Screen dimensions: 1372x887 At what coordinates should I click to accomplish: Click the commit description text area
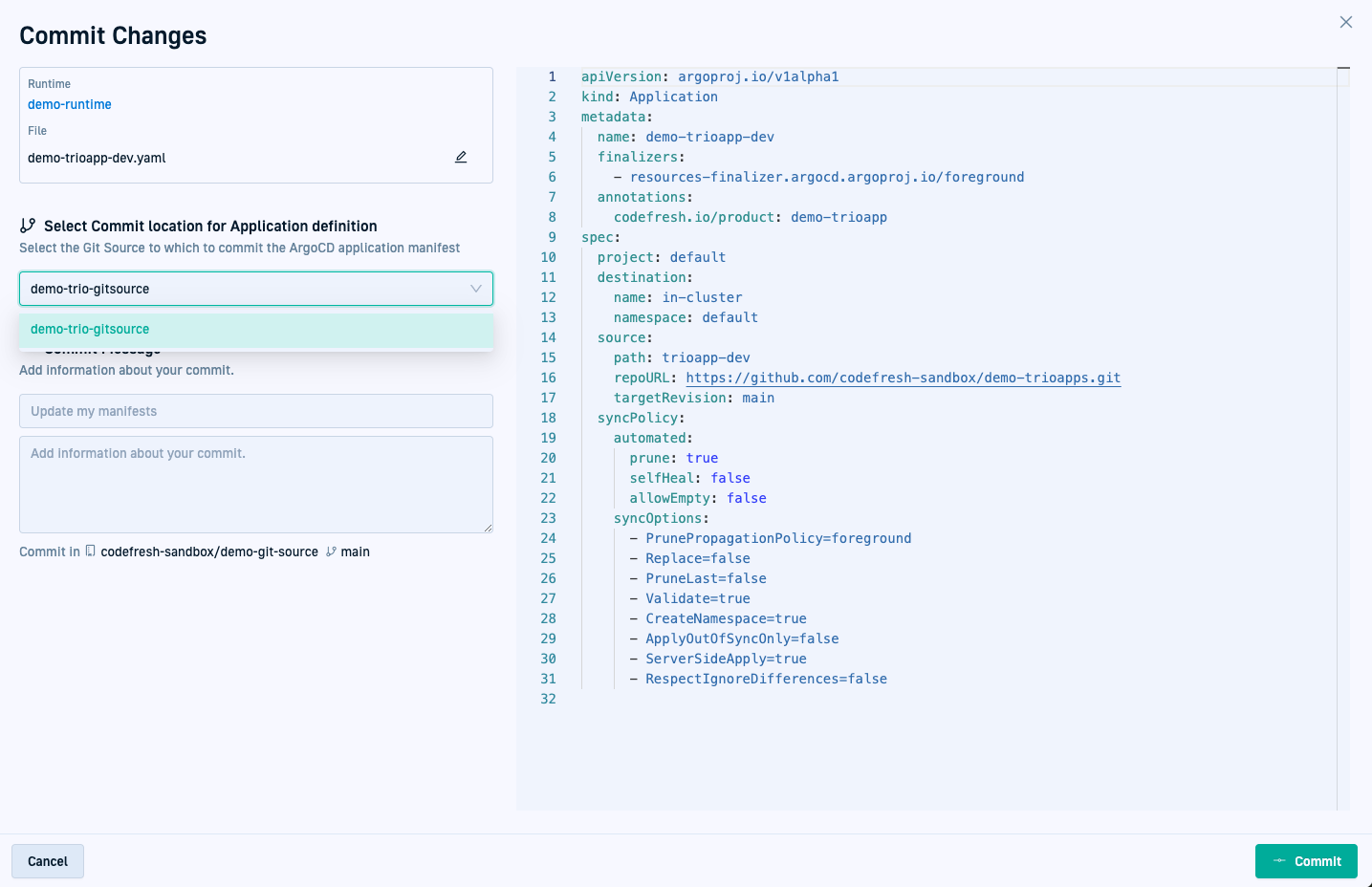[255, 484]
